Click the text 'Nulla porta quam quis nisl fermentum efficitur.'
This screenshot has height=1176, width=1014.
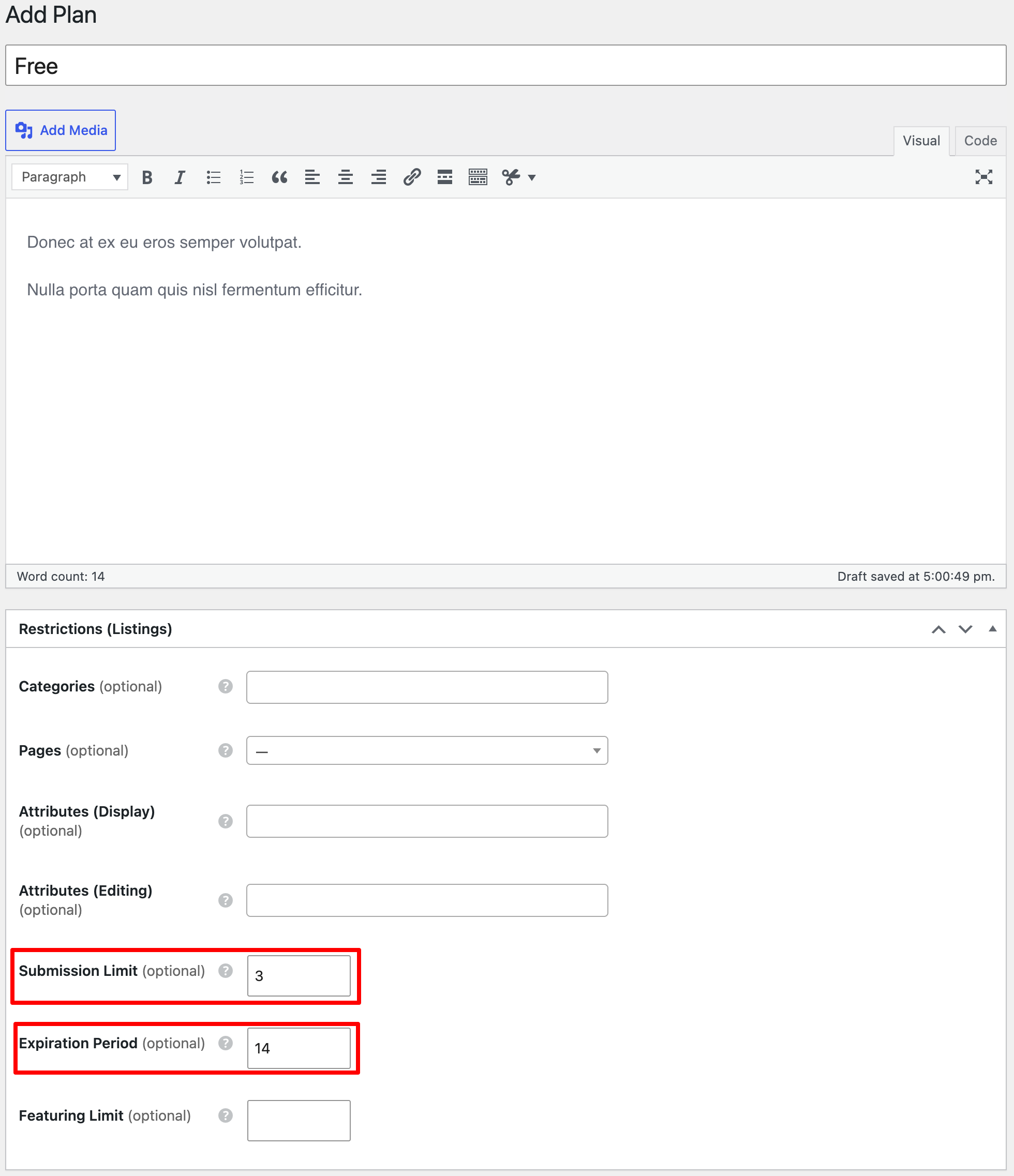[x=195, y=290]
